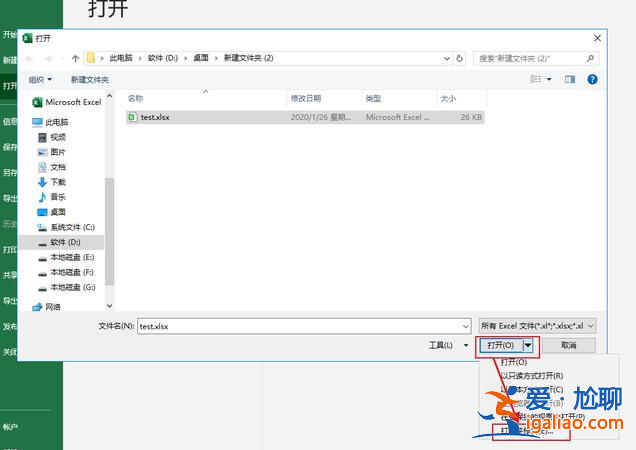Click the 26 KB size cell
636x450 pixels.
(471, 117)
